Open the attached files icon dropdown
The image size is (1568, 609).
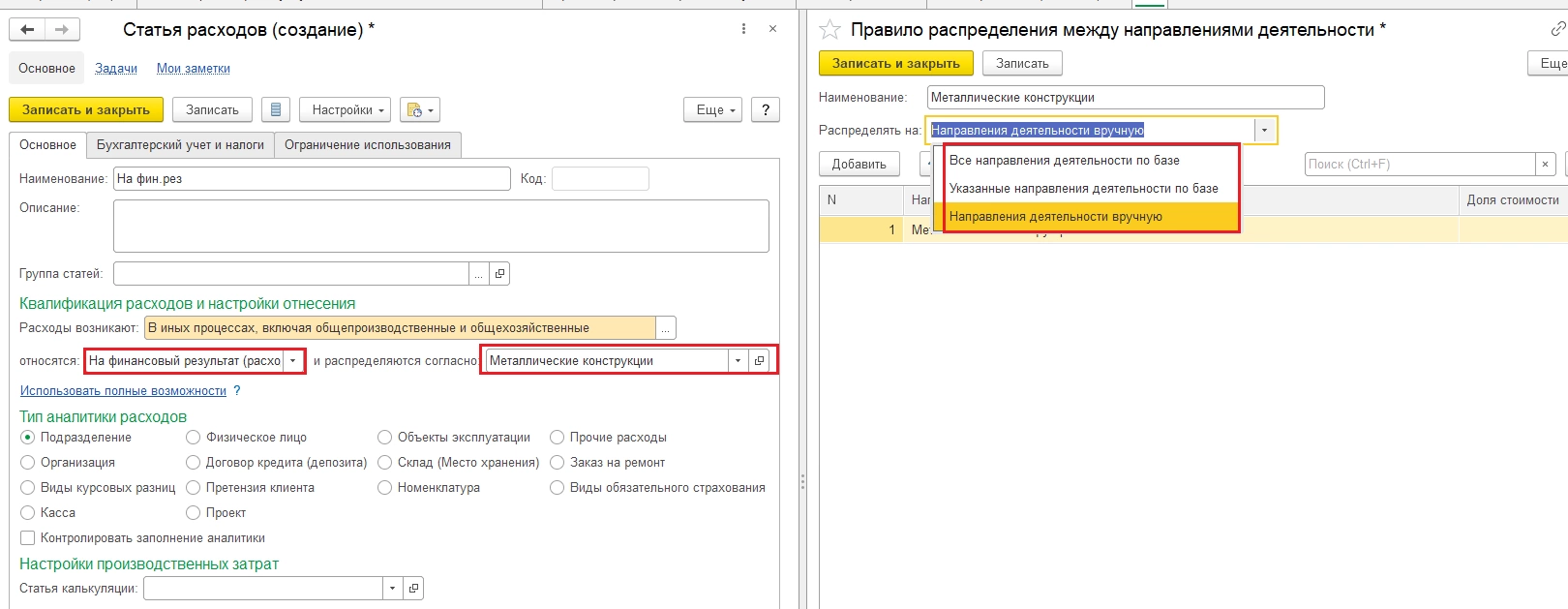pyautogui.click(x=419, y=110)
